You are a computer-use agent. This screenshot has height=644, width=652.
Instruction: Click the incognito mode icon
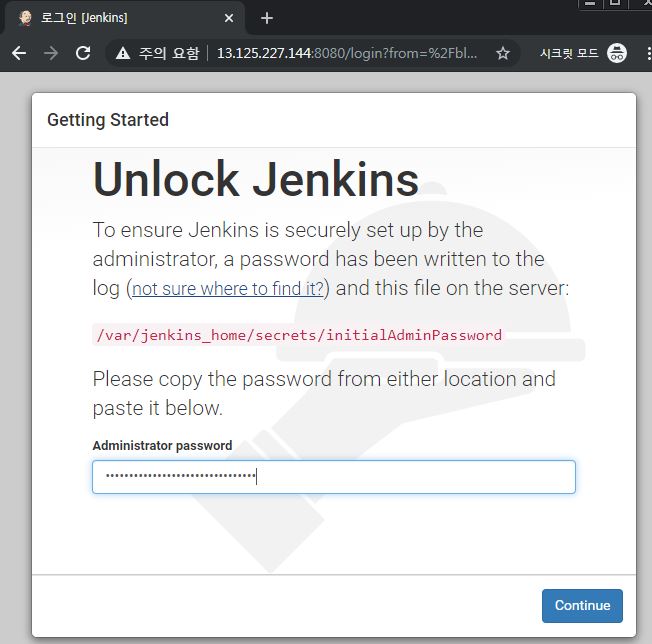point(617,53)
